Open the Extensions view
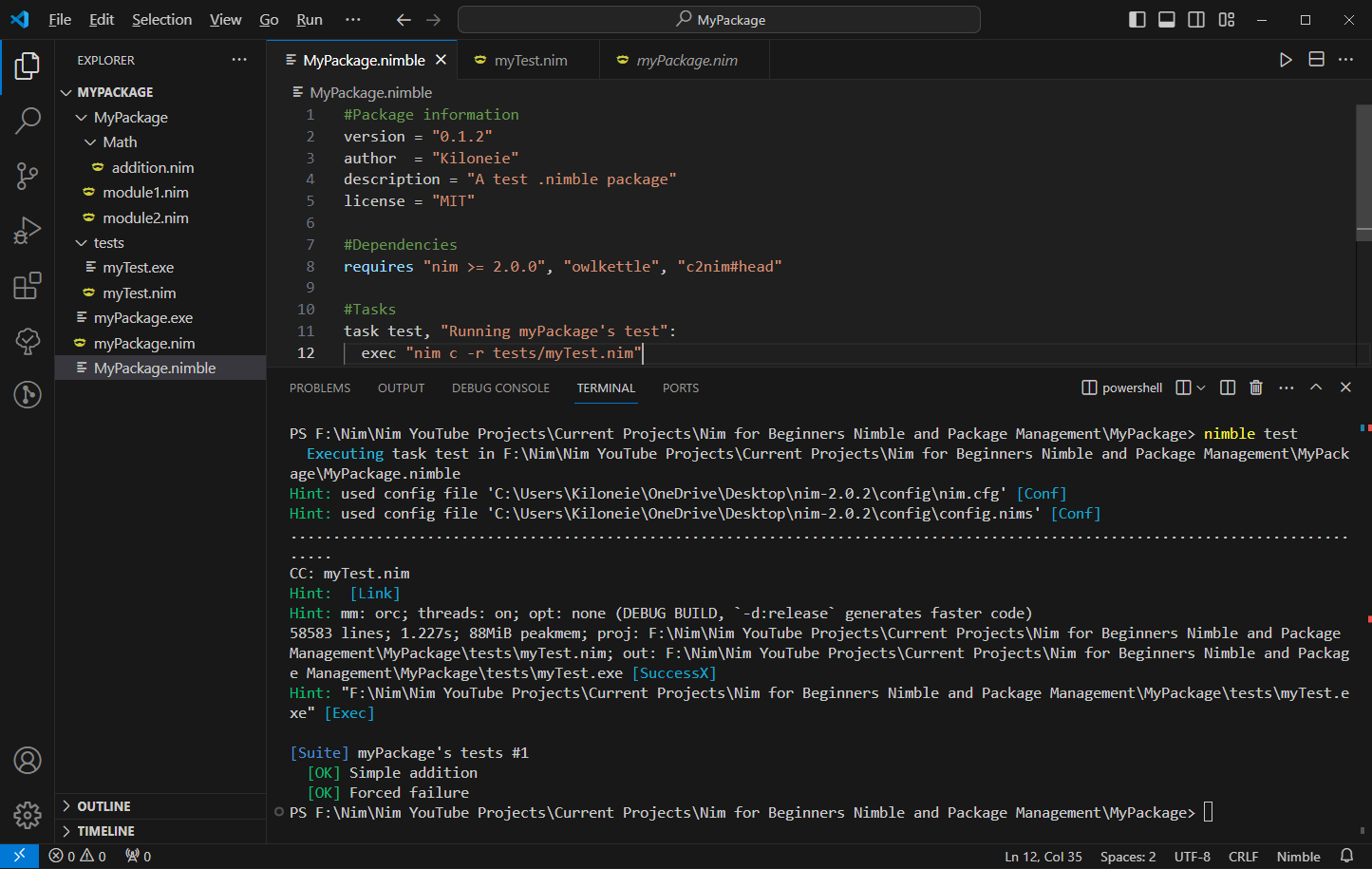 point(28,285)
